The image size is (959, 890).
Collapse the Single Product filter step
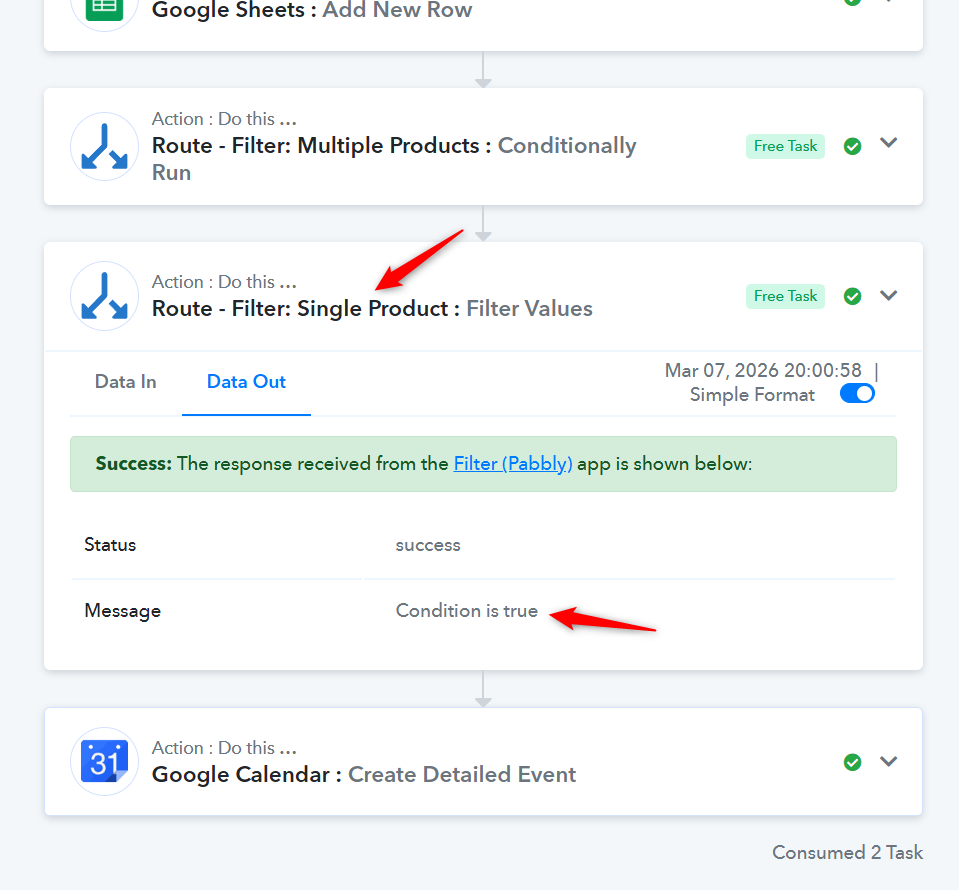[x=888, y=295]
